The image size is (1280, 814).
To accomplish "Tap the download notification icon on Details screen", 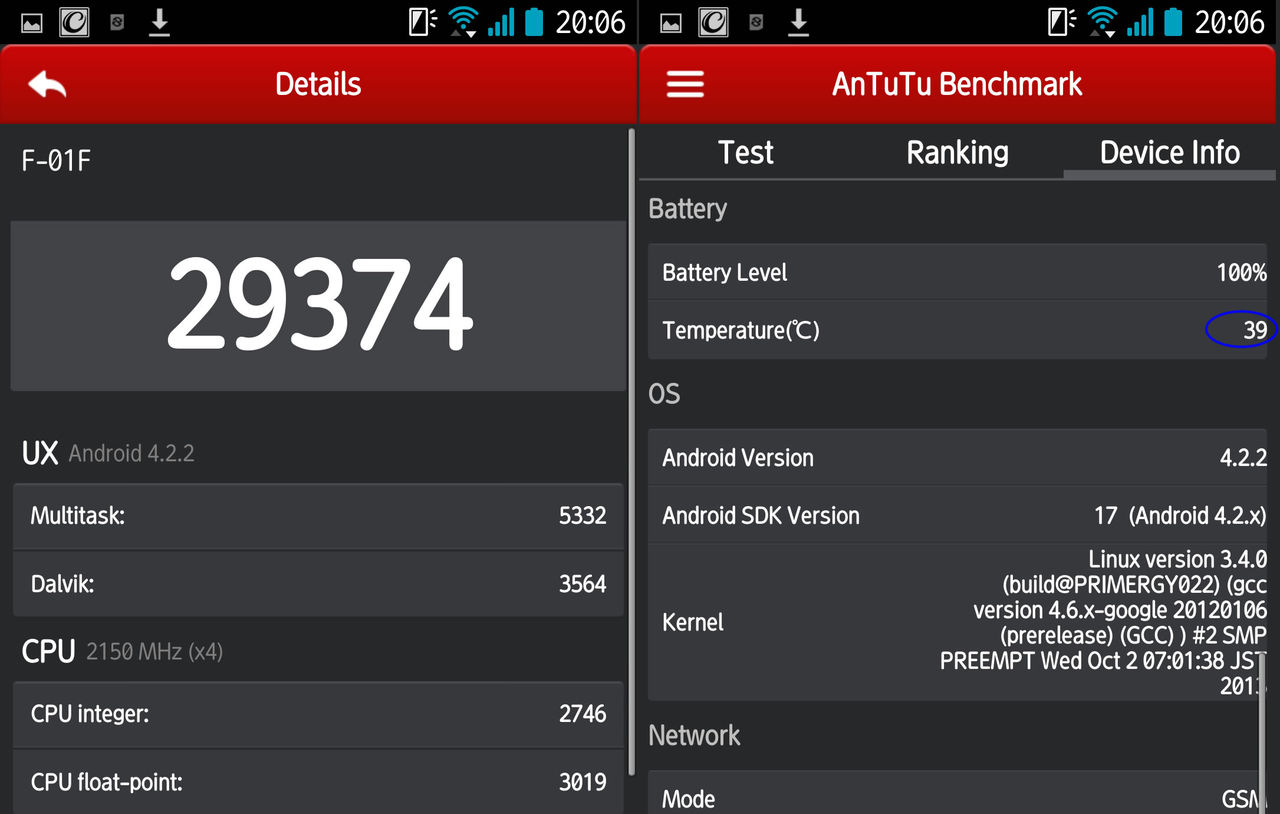I will pyautogui.click(x=159, y=22).
